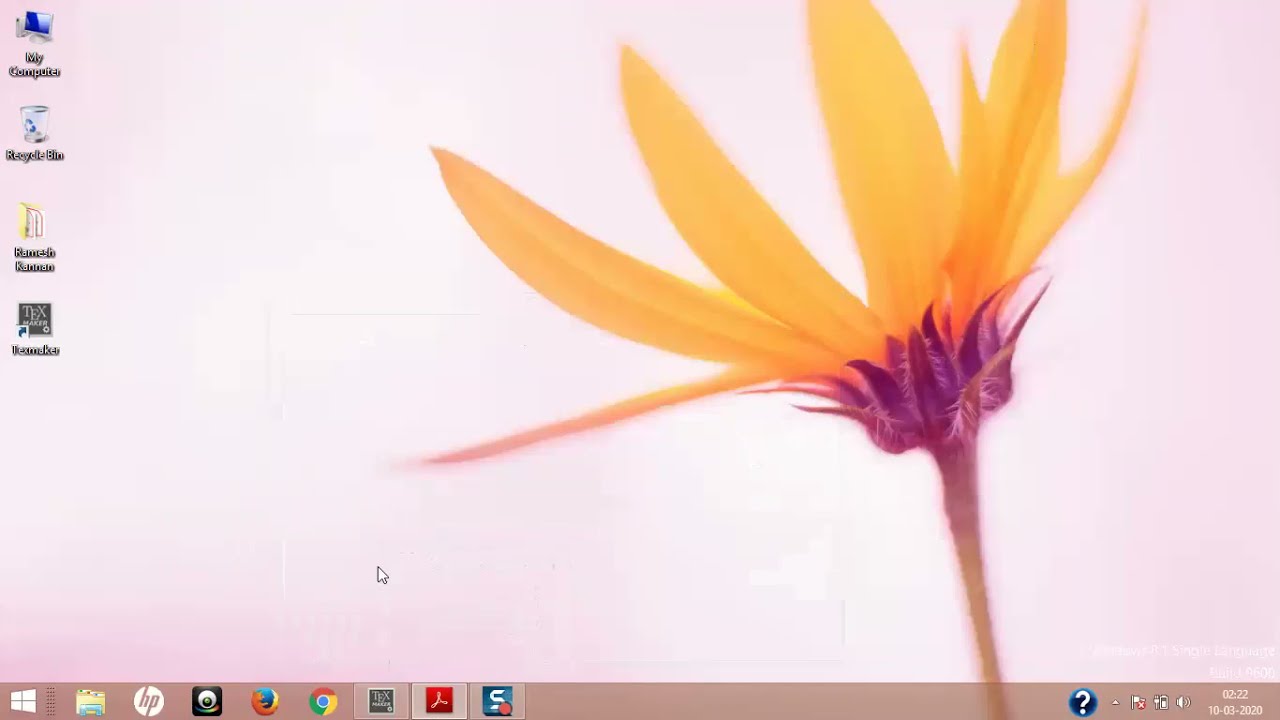Screen dimensions: 1280x720
Task: Select the My Computer desktop icon
Action: point(35,43)
